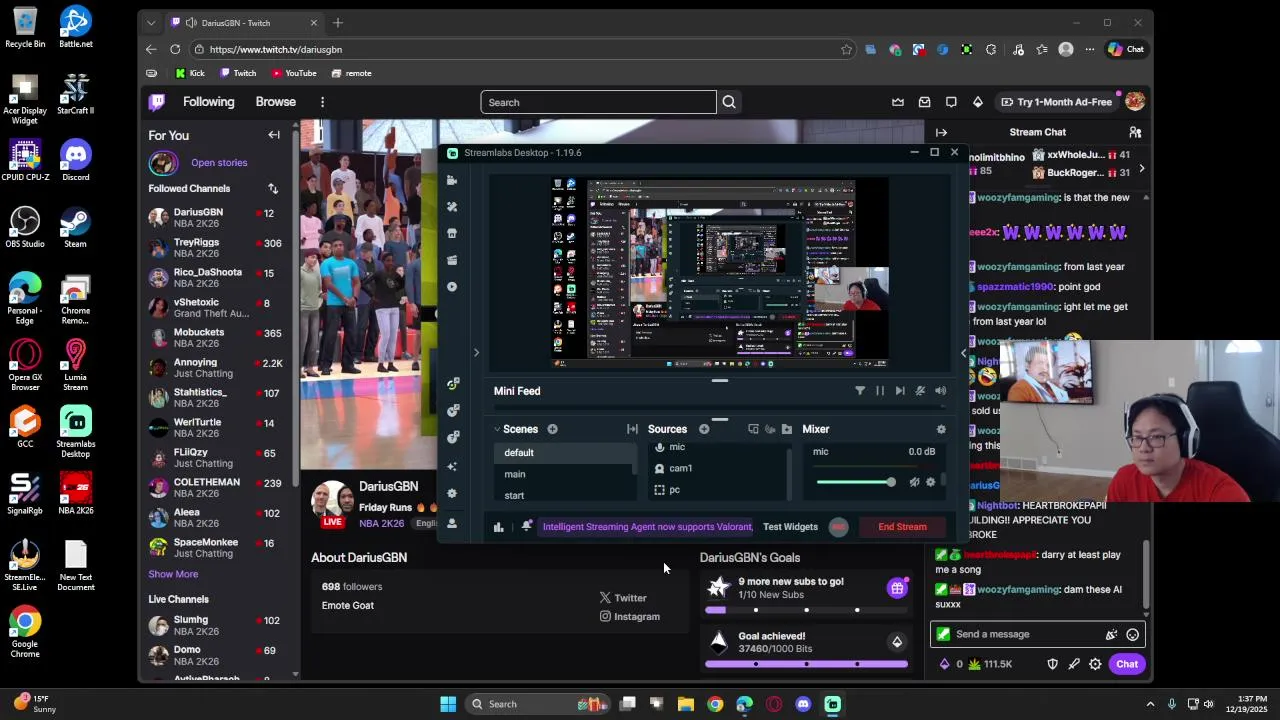Open Twitch notifications inbox icon
The image size is (1280, 720).
pos(924,102)
